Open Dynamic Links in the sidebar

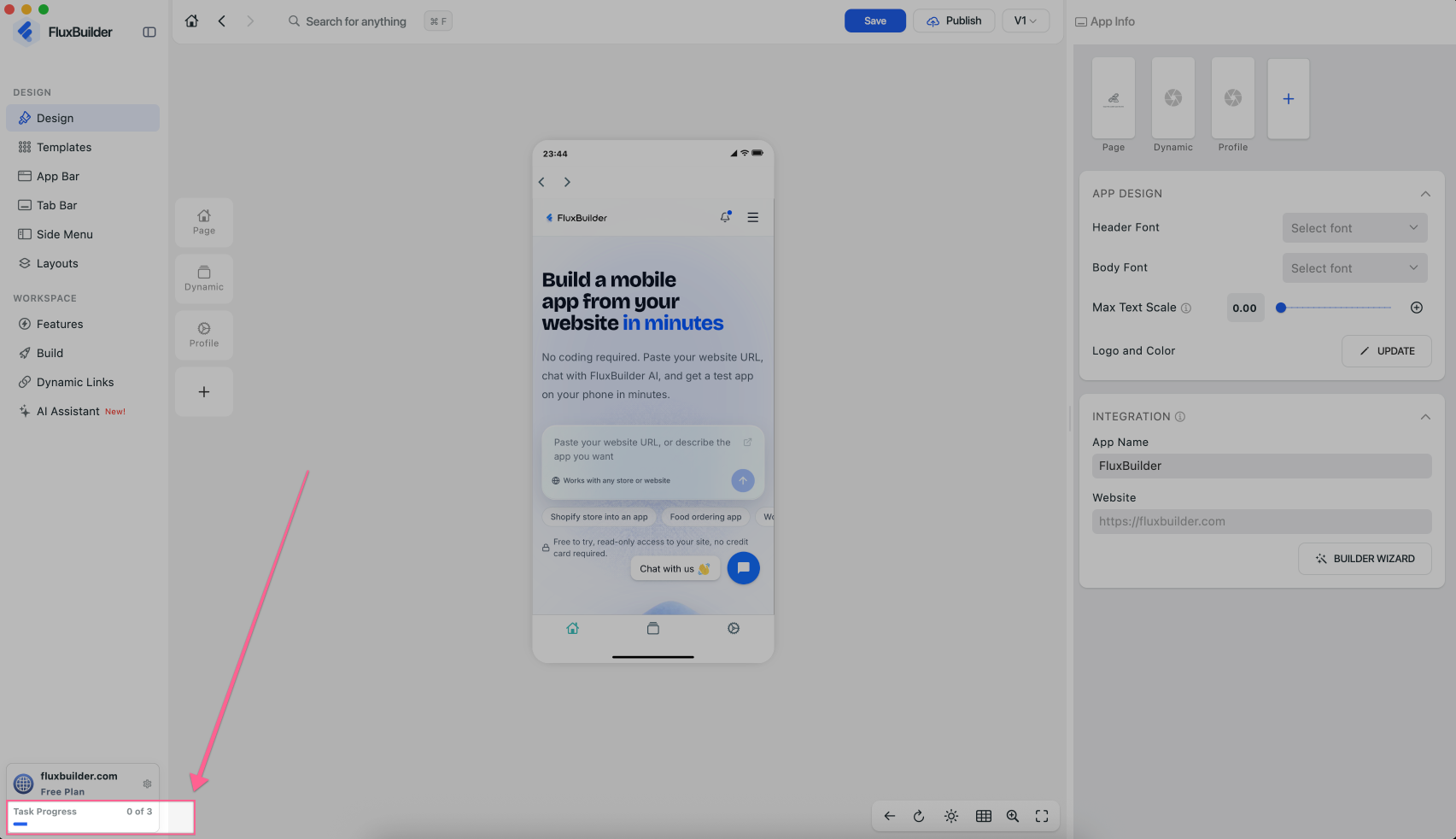click(x=83, y=382)
